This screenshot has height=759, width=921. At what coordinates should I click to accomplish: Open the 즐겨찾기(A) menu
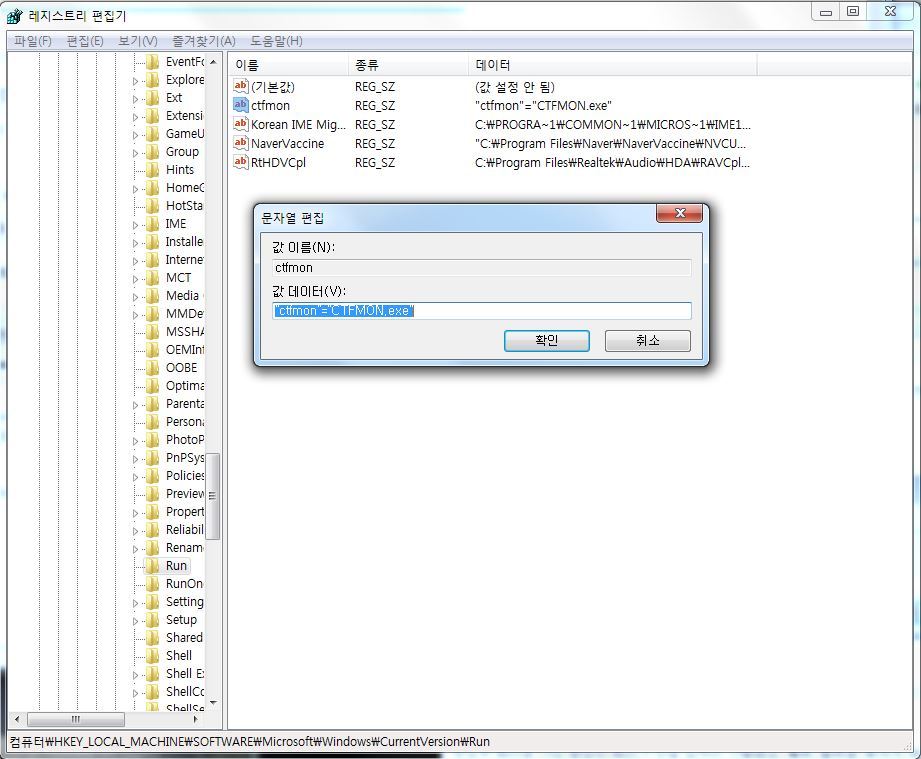click(x=203, y=41)
